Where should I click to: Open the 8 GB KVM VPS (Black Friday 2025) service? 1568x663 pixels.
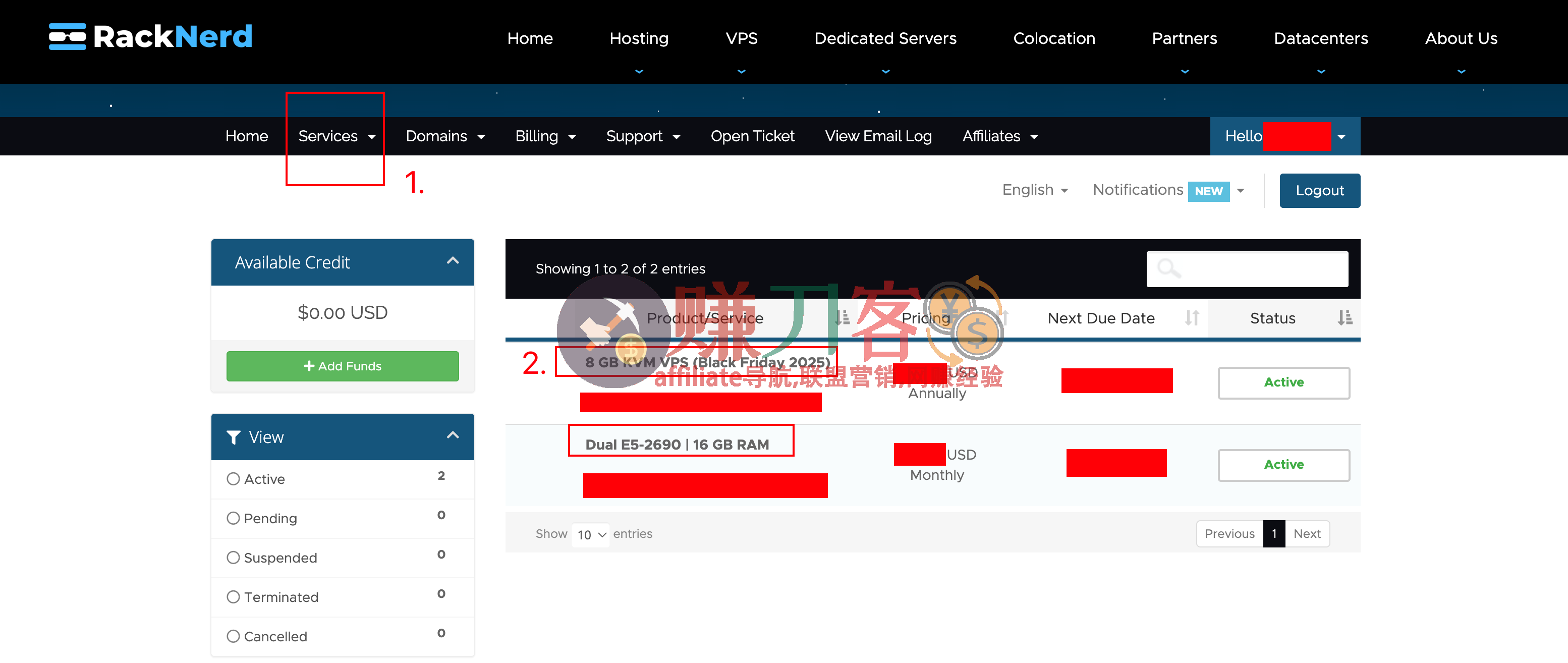(x=707, y=362)
